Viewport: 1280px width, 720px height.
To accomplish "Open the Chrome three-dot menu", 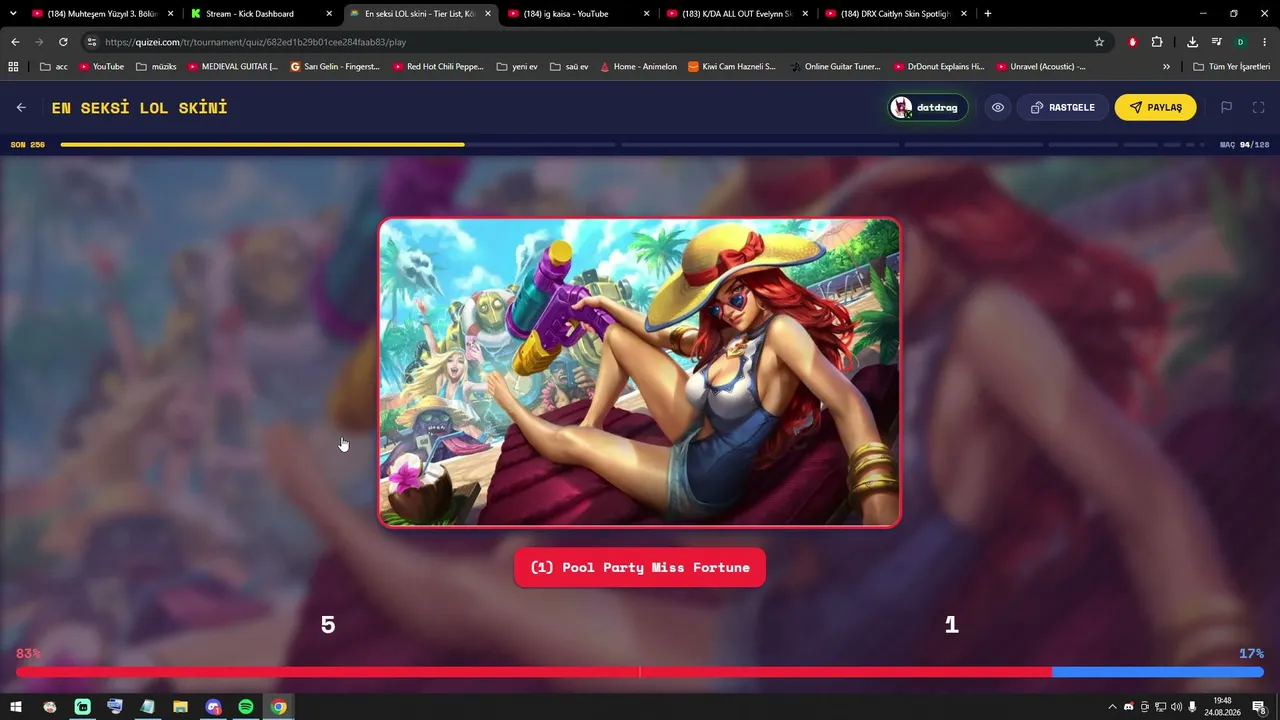I will (x=1265, y=42).
